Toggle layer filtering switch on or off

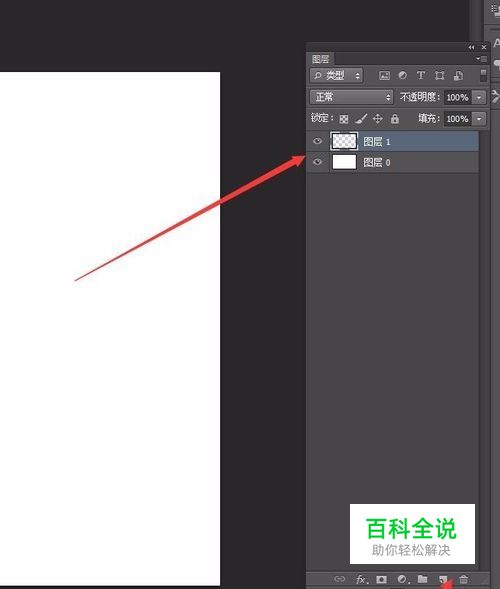click(483, 75)
